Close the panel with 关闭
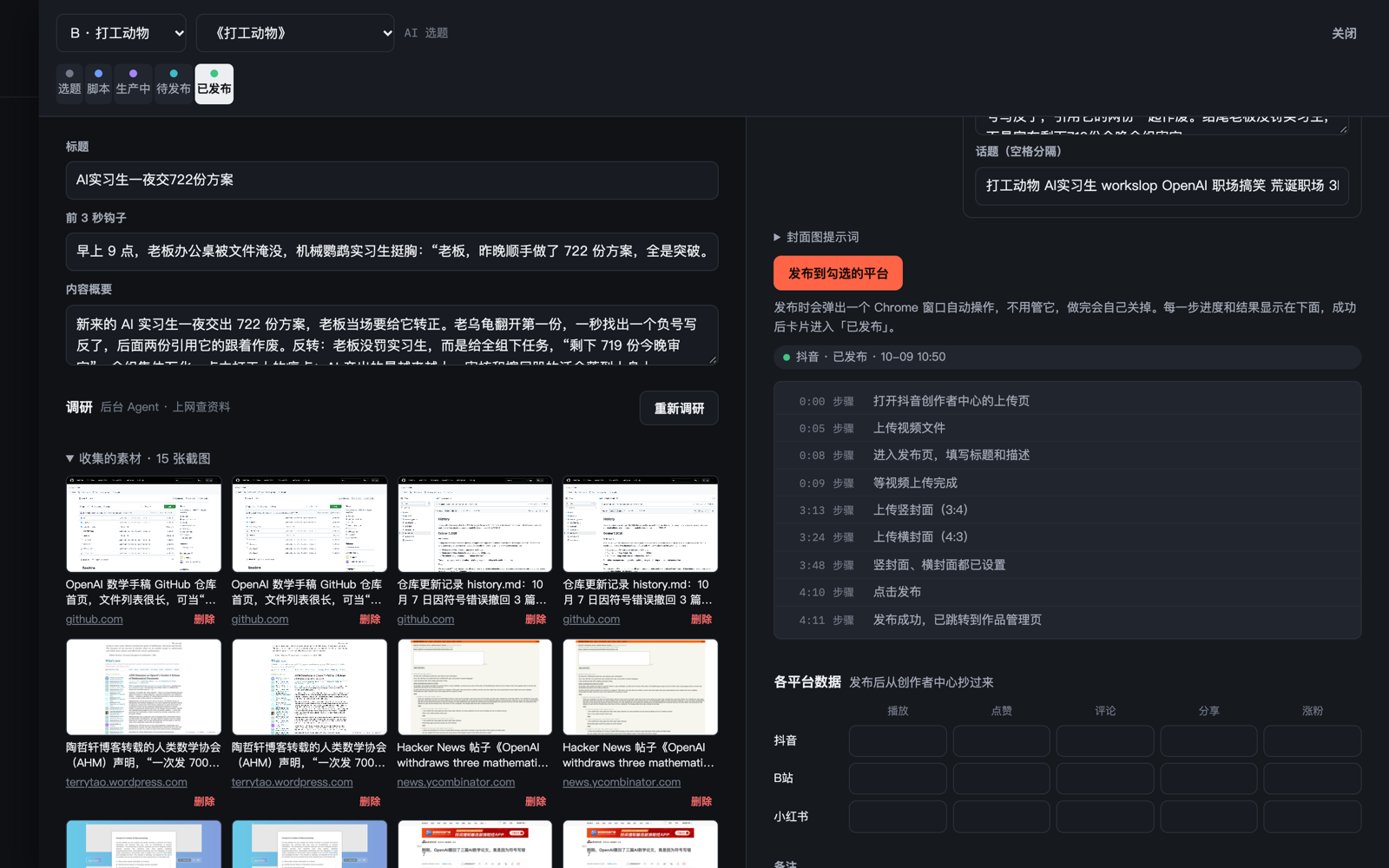 coord(1344,33)
